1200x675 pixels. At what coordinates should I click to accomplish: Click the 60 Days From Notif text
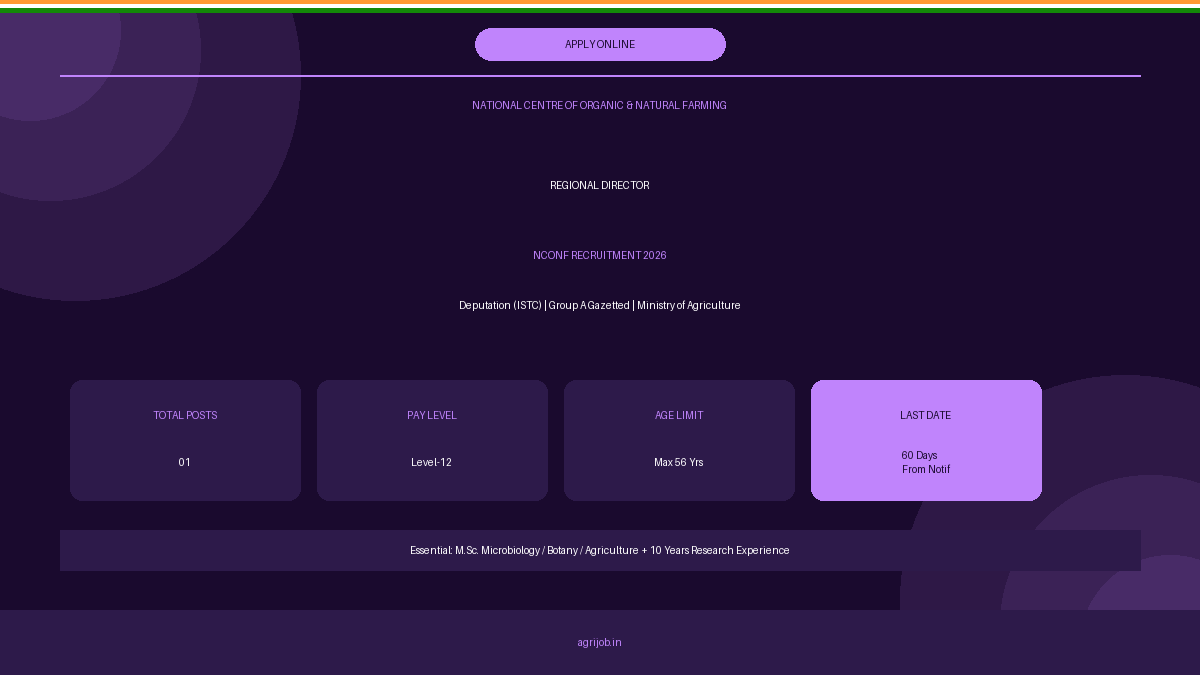[x=925, y=462]
